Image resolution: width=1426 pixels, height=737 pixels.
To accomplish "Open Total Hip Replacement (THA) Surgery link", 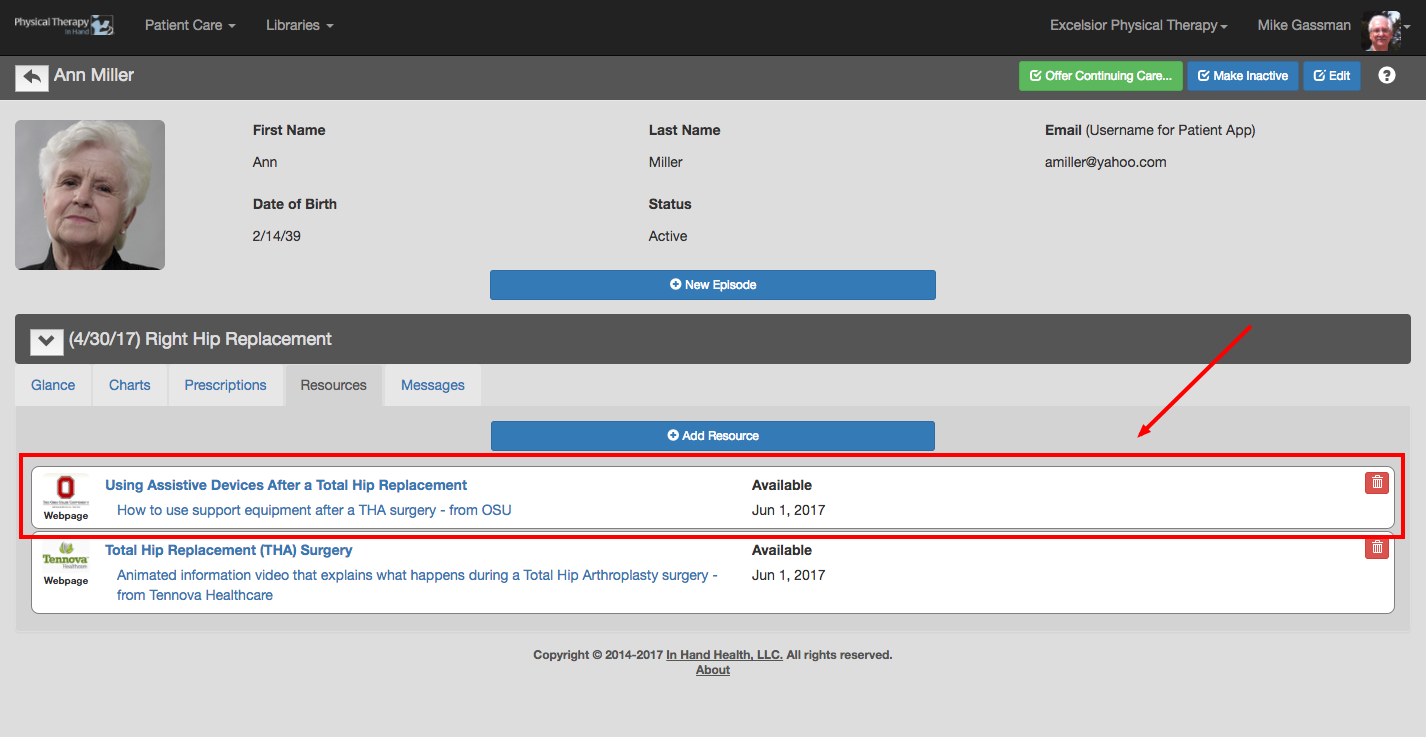I will 229,550.
